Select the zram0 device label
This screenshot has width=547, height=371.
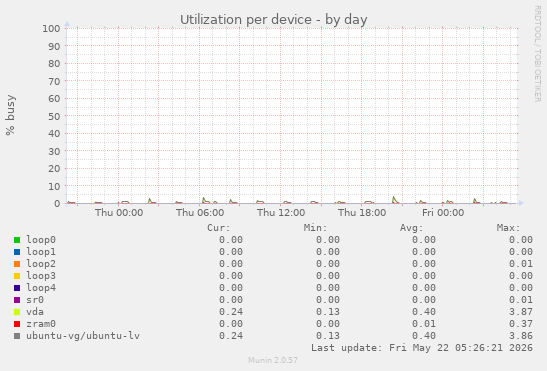pos(41,324)
